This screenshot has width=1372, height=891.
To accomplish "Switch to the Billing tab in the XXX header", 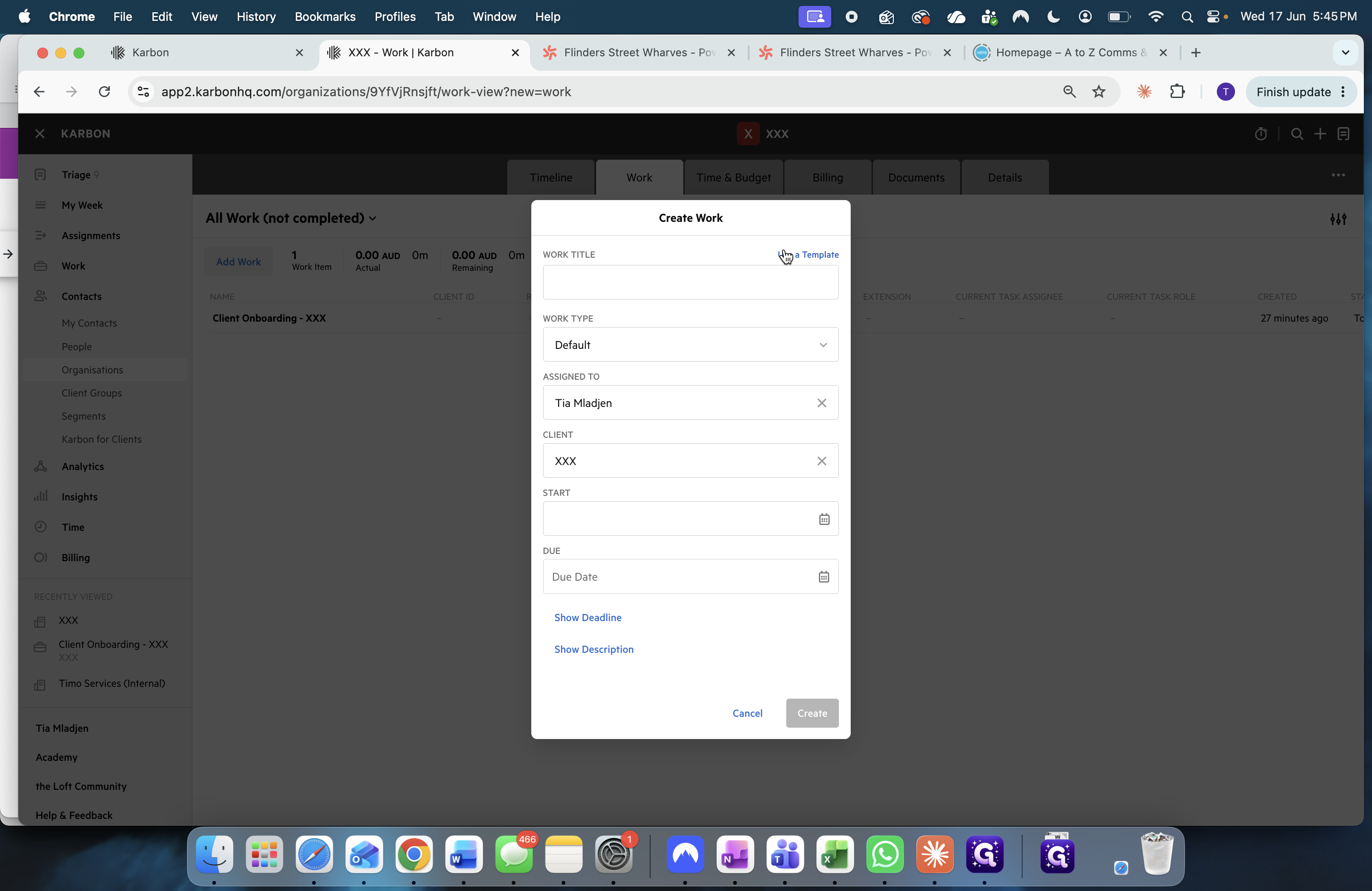I will 827,177.
